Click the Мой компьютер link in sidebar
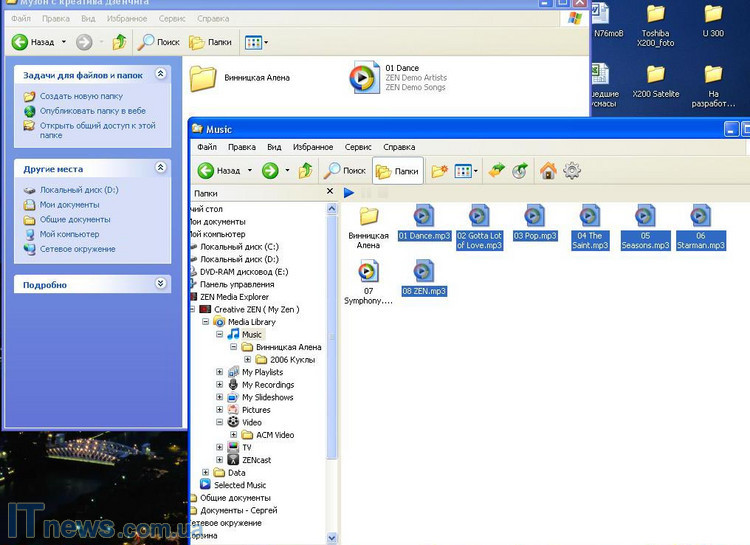Image resolution: width=750 pixels, height=545 pixels. click(x=69, y=234)
